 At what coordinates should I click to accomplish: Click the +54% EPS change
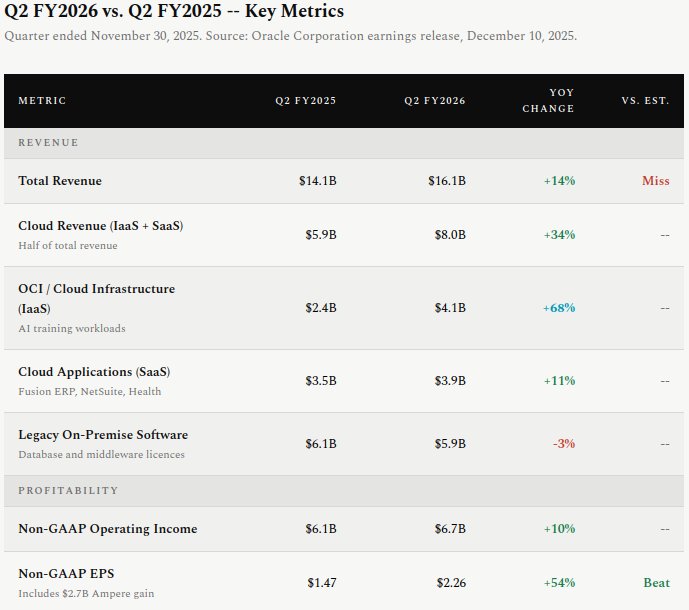point(559,583)
